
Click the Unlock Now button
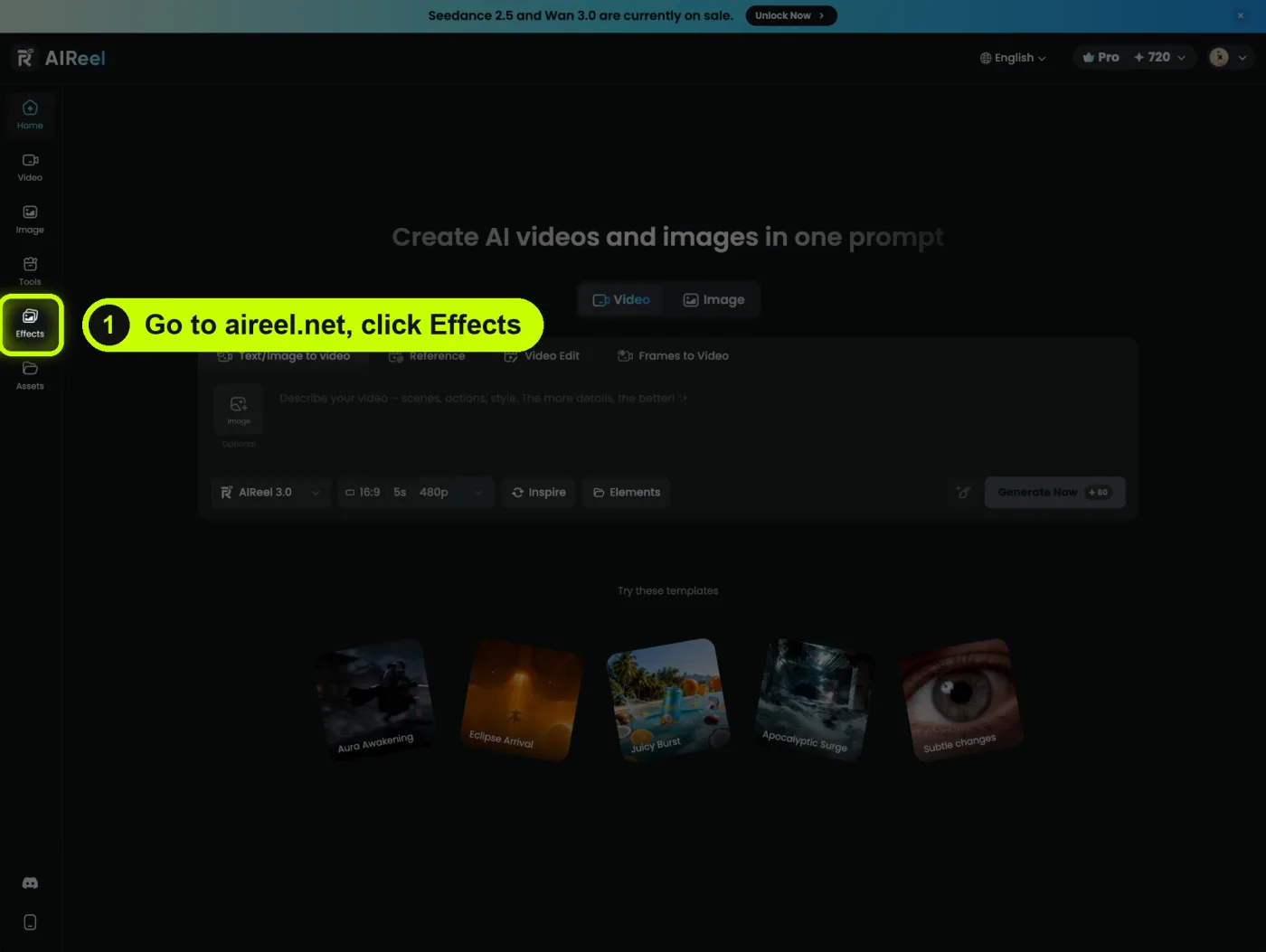pos(790,15)
